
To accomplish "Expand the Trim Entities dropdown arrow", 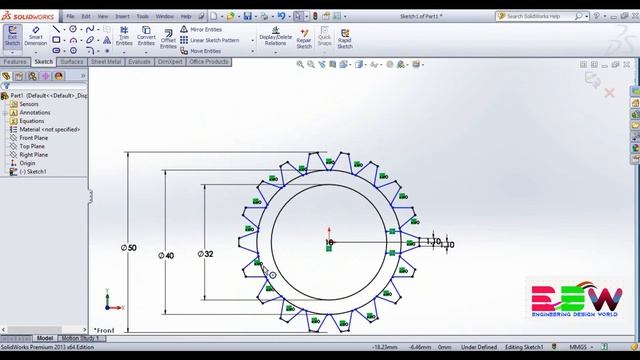I will click(124, 53).
